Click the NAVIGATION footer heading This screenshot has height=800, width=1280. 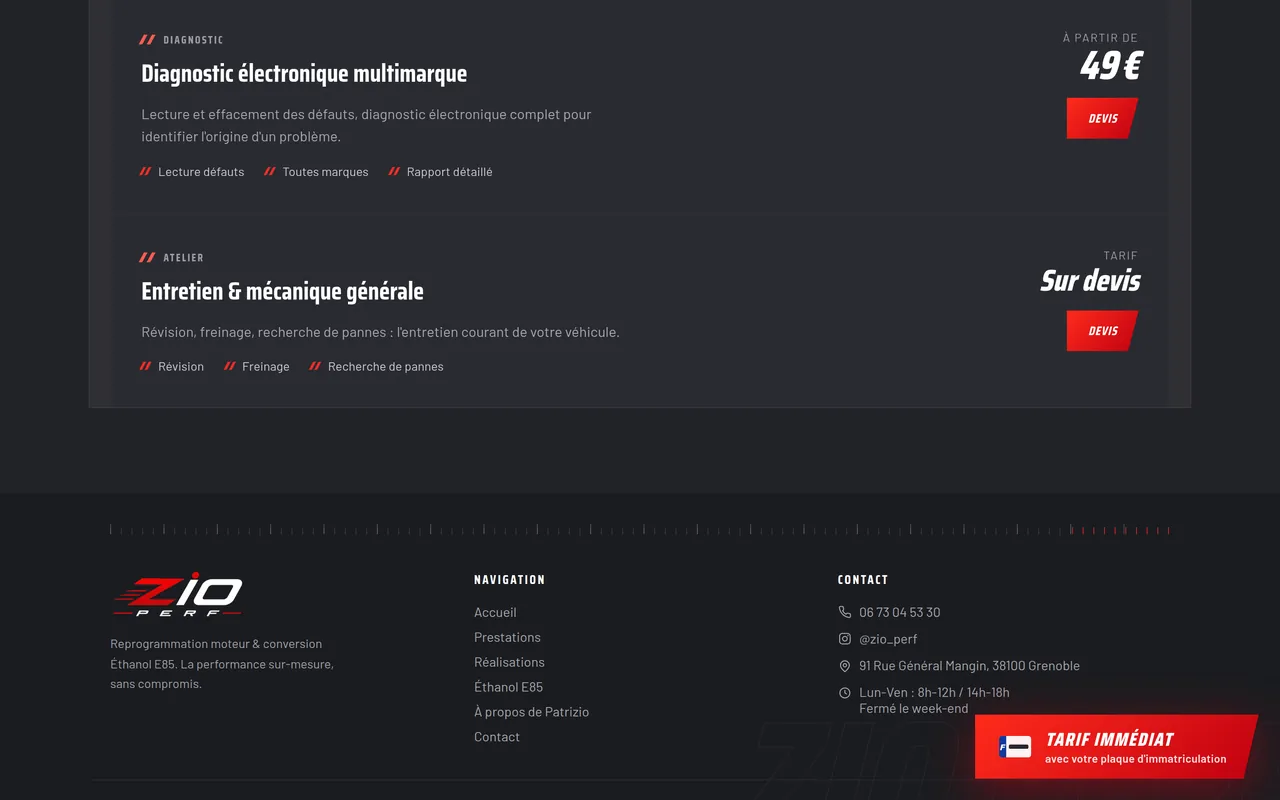[x=509, y=580]
